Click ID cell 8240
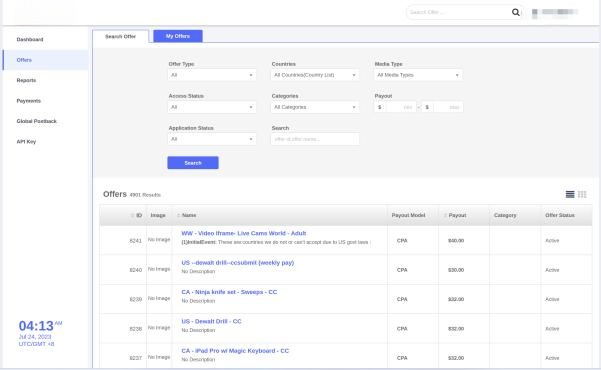Image resolution: width=601 pixels, height=370 pixels. coord(136,270)
